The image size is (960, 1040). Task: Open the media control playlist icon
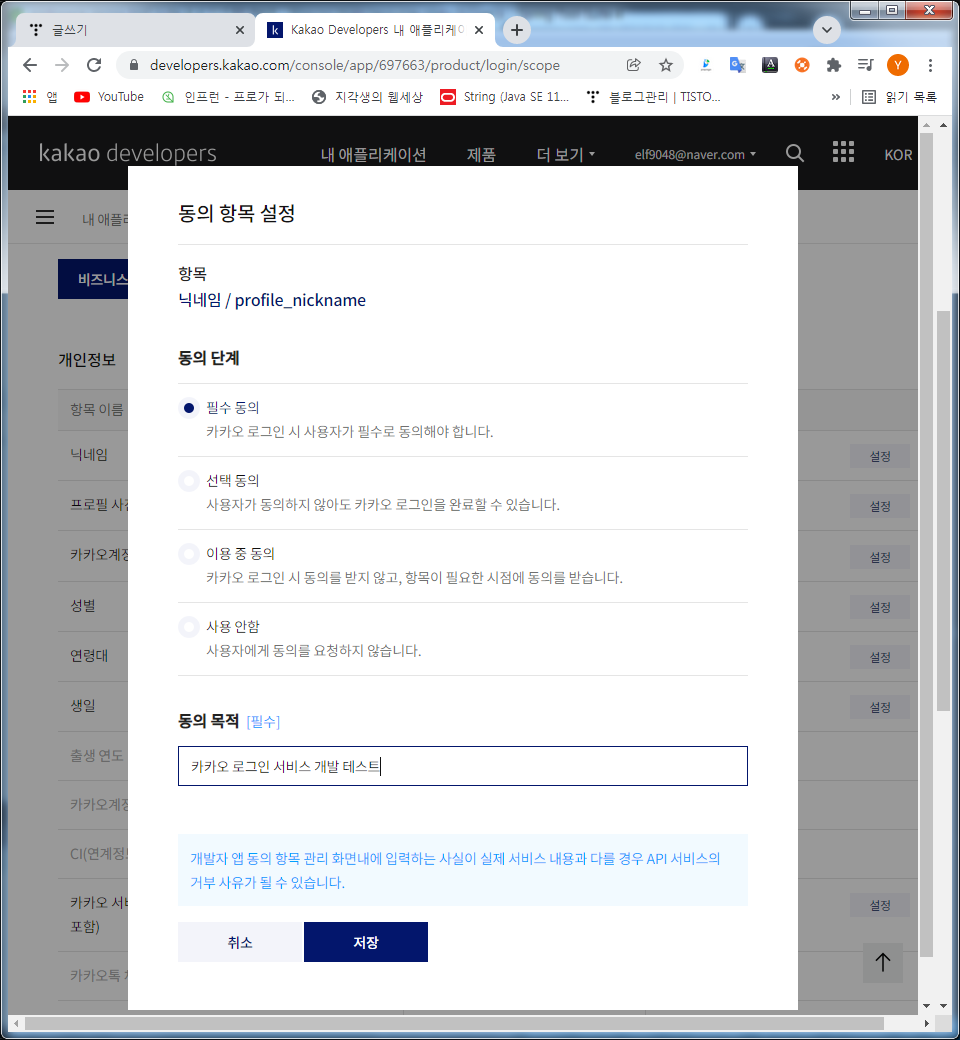coord(865,65)
